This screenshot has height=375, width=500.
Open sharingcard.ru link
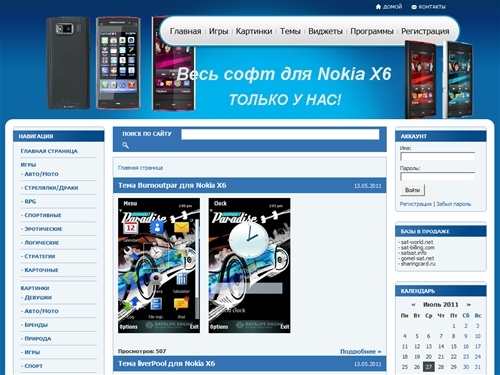coord(418,263)
